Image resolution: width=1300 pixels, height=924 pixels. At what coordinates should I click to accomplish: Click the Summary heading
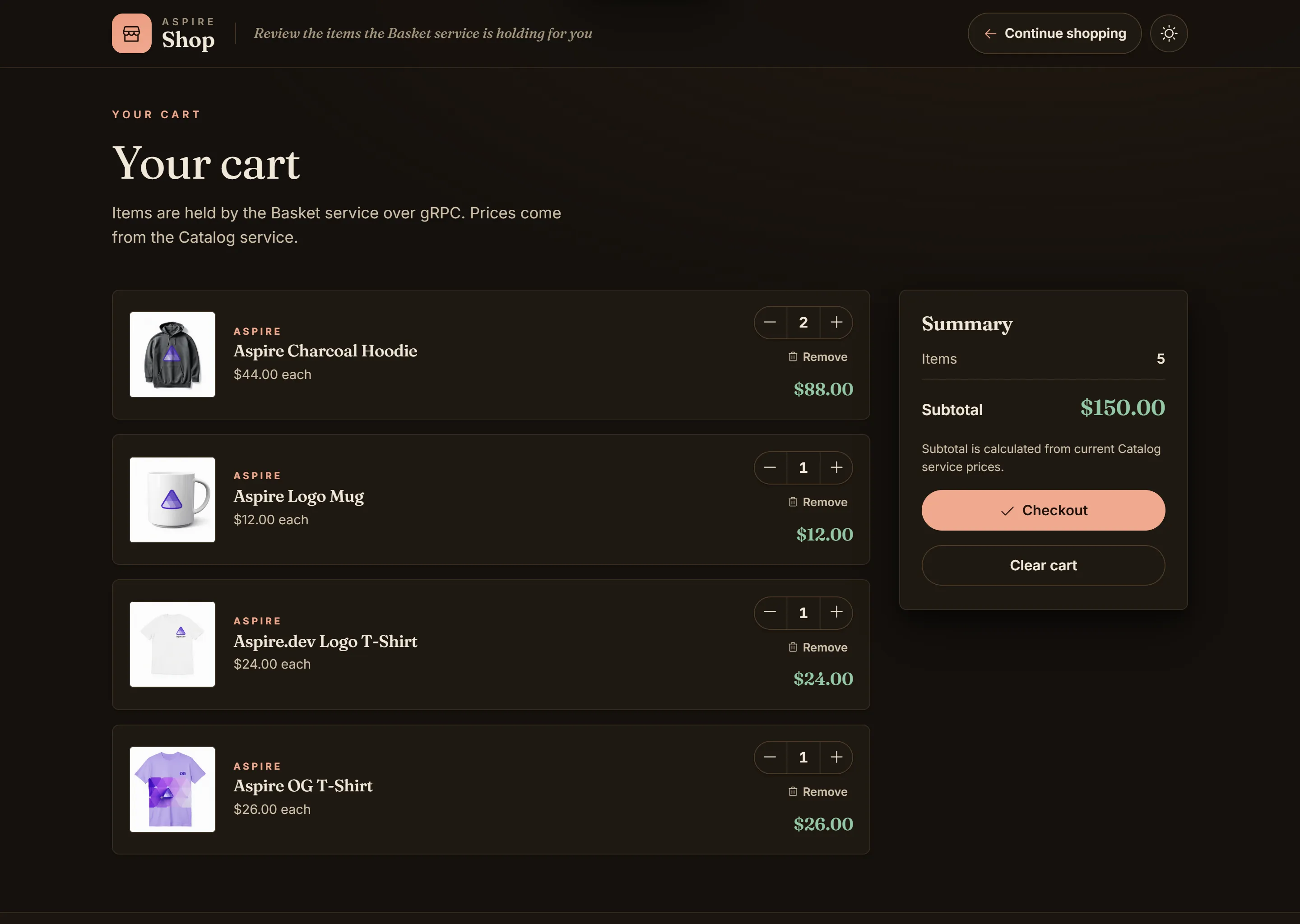click(x=967, y=324)
